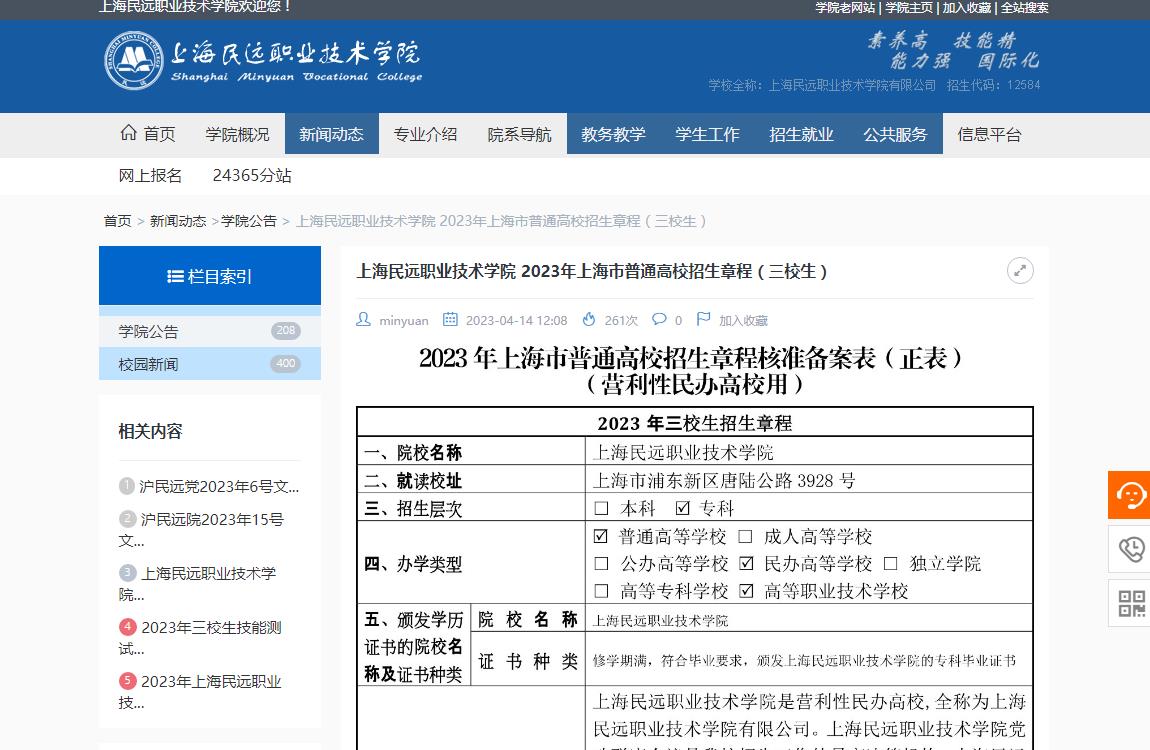Click the college name text logo
Screen dimensions: 1150x750
point(296,61)
